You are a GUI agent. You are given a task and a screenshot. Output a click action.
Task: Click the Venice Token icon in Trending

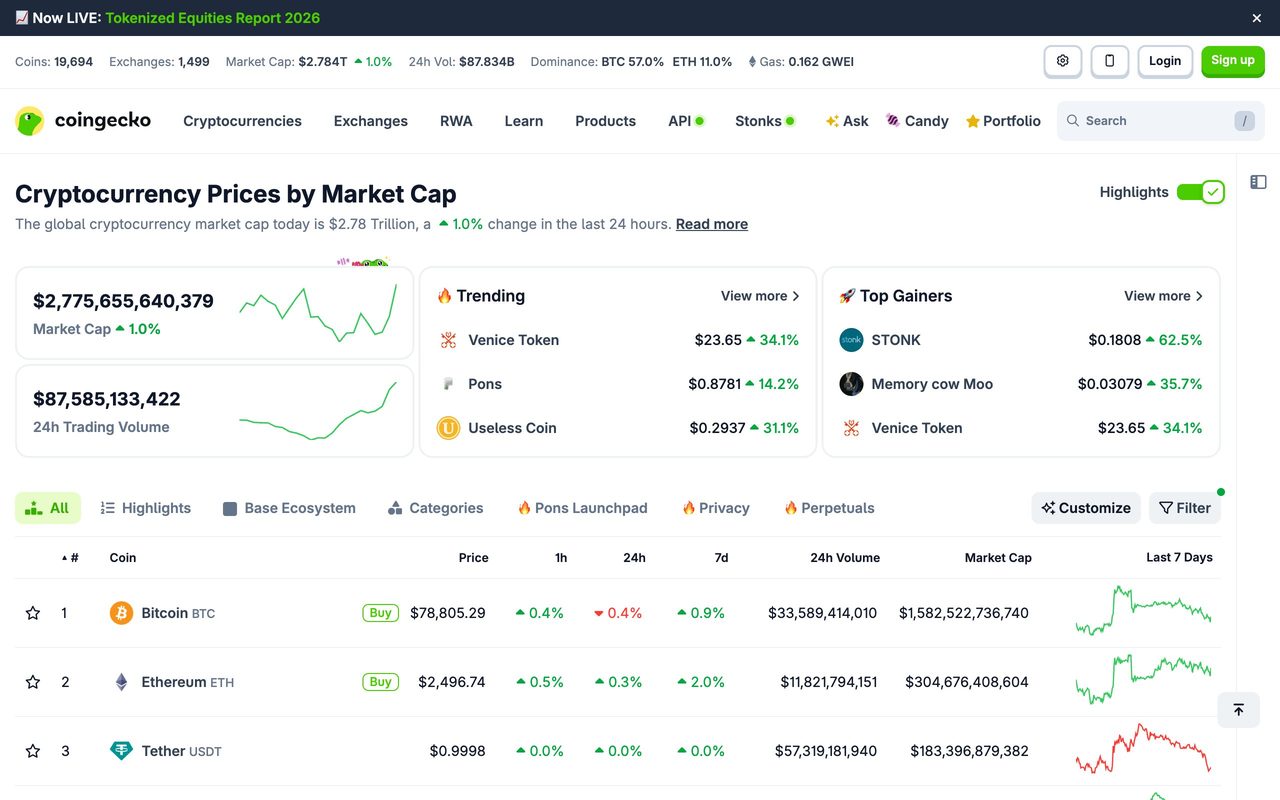click(x=448, y=340)
